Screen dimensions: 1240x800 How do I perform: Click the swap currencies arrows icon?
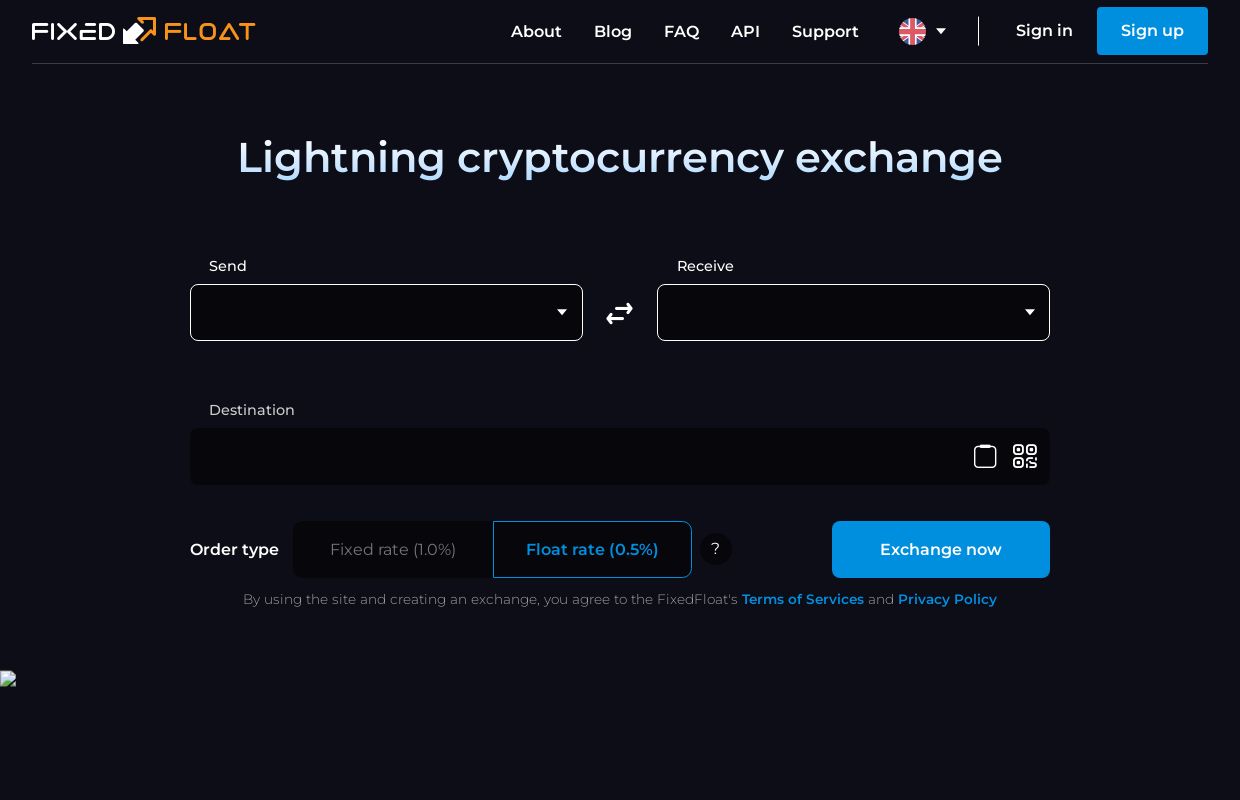point(619,312)
